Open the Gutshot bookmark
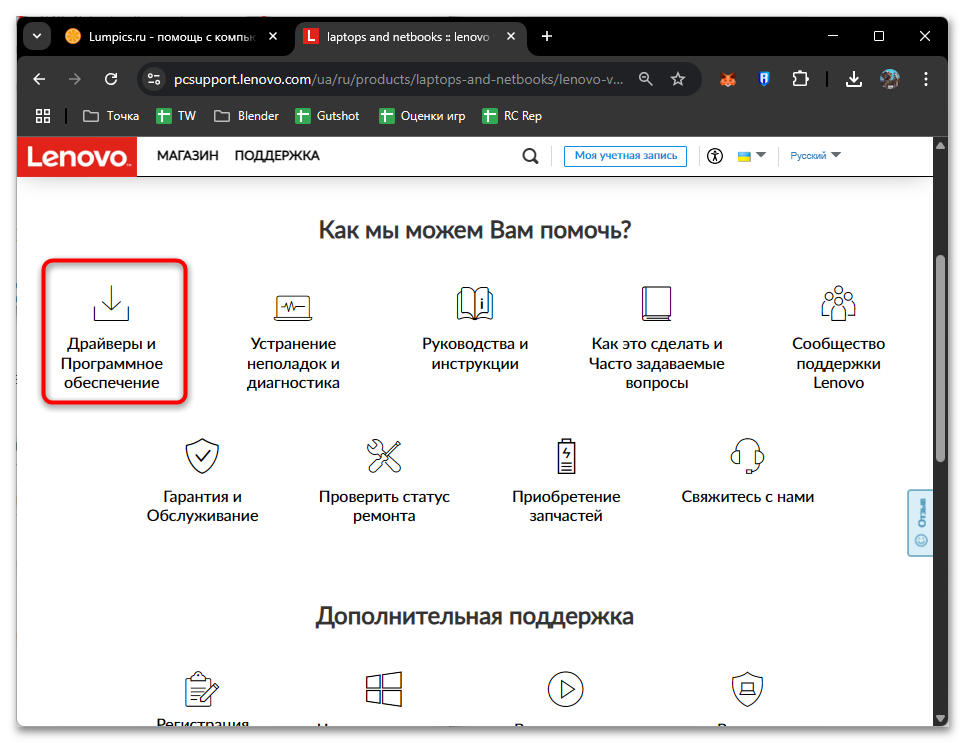The height and width of the screenshot is (743, 965). [327, 116]
